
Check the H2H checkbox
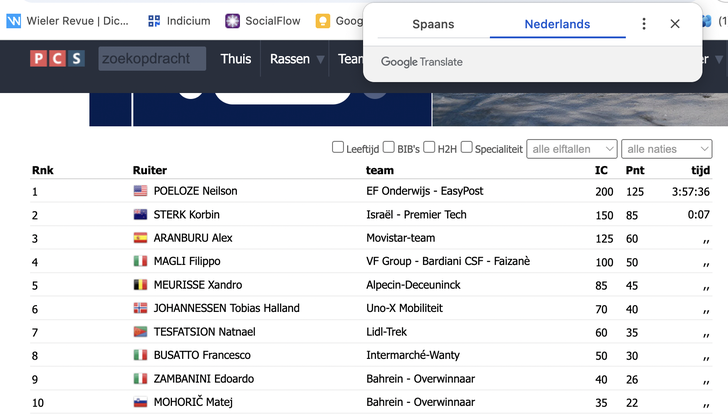429,148
